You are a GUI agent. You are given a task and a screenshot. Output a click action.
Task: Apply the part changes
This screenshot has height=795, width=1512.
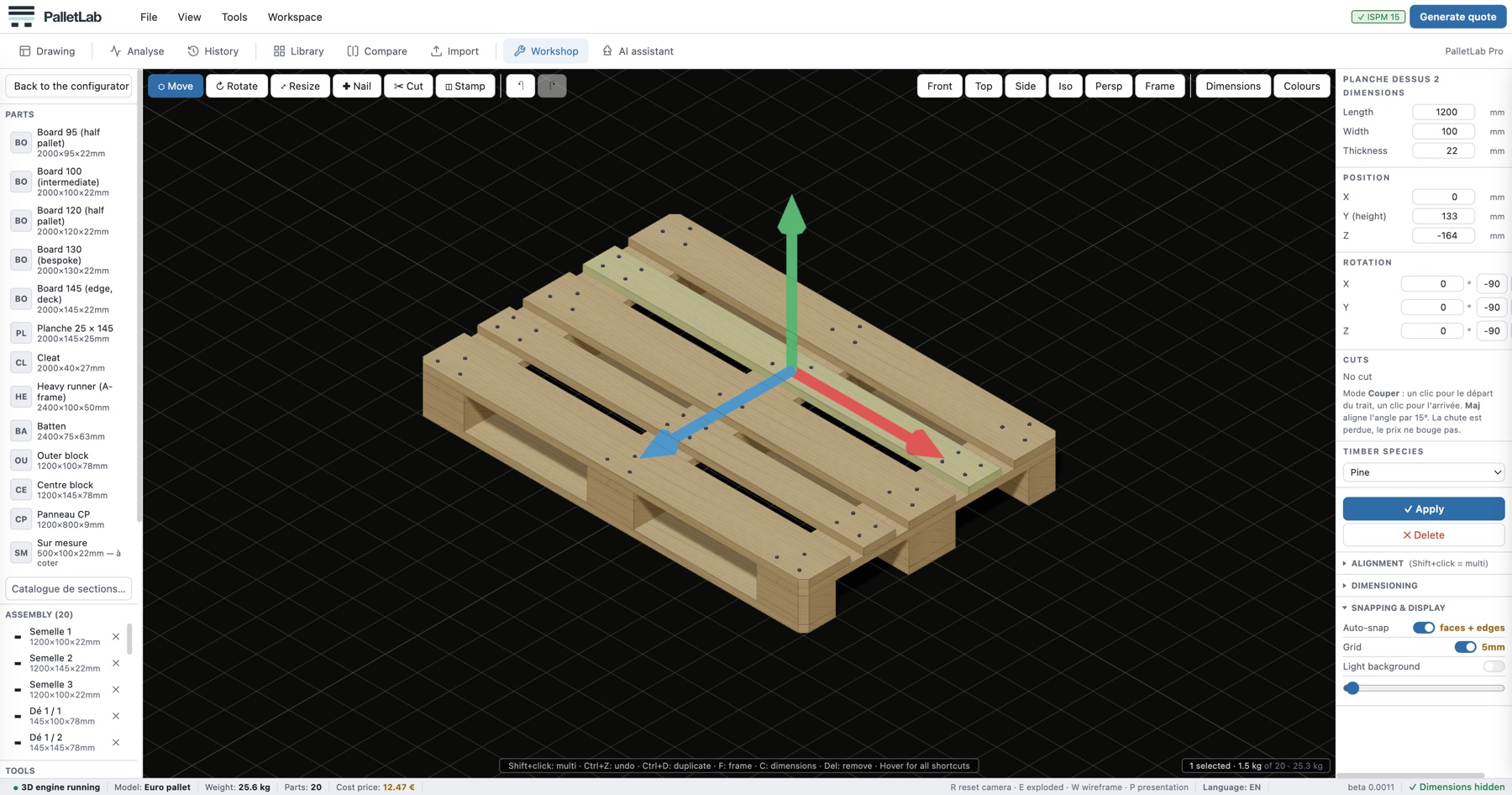1423,509
